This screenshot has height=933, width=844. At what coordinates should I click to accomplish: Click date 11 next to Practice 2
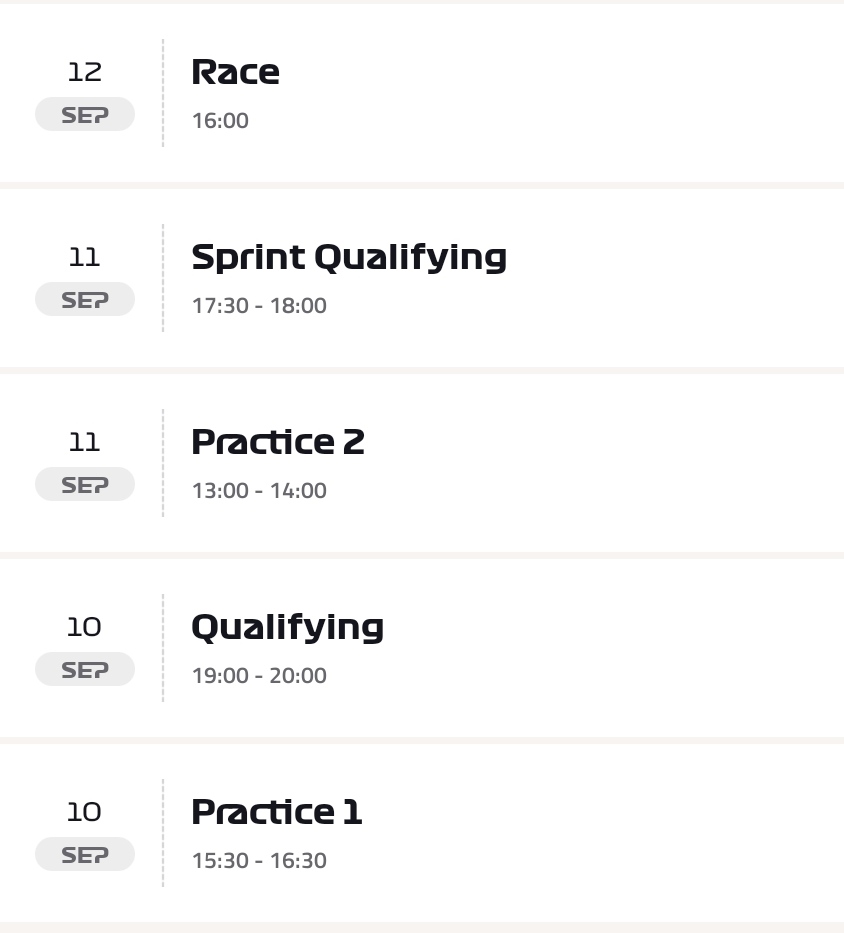coord(85,442)
